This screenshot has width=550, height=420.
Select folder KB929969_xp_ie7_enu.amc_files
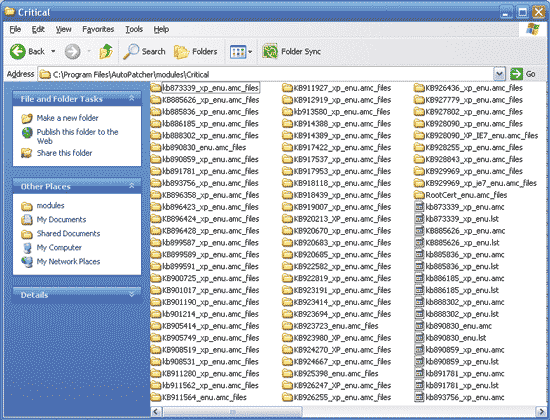pyautogui.click(x=475, y=183)
